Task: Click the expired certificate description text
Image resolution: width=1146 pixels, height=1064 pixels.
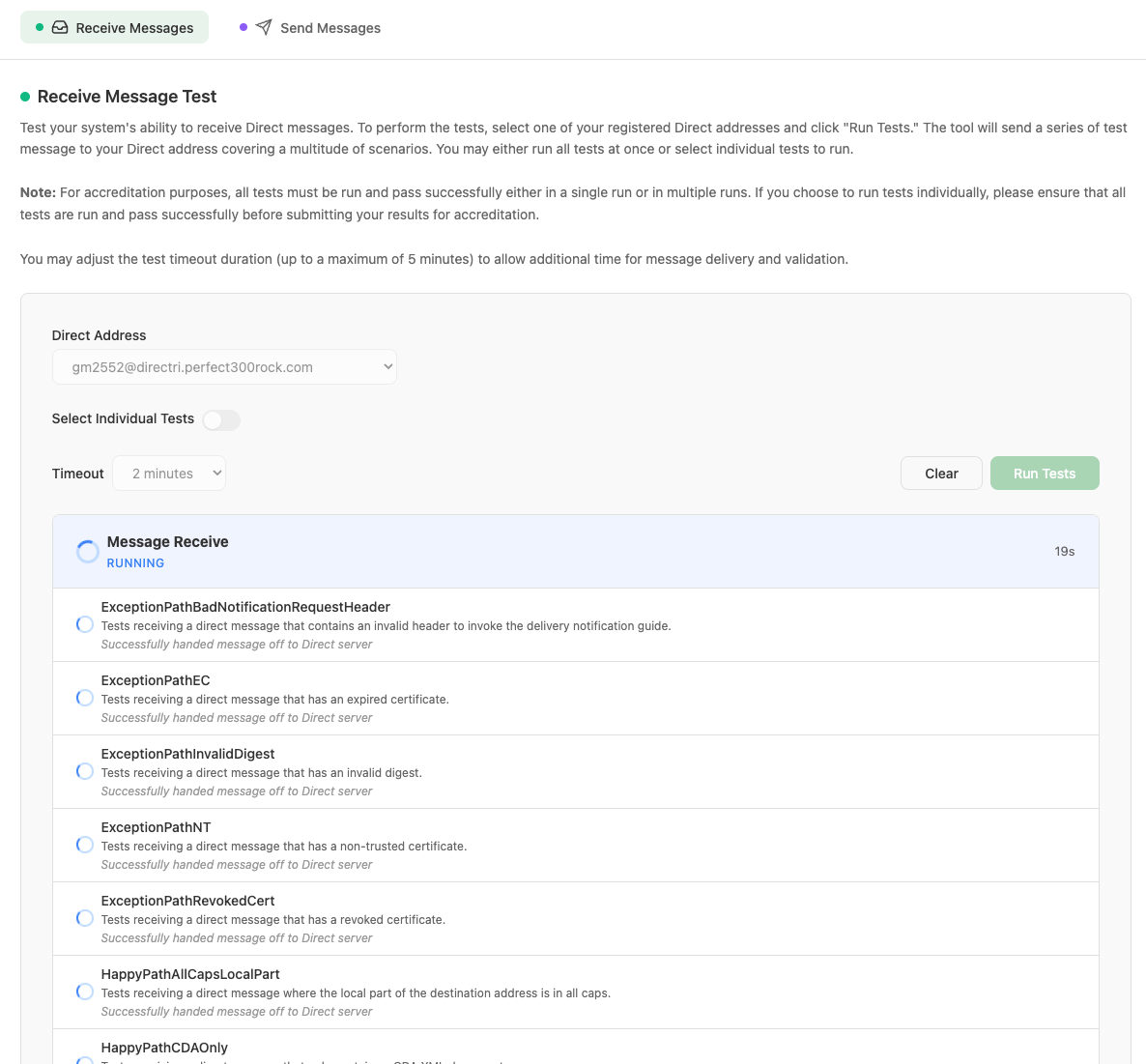Action: [x=274, y=700]
